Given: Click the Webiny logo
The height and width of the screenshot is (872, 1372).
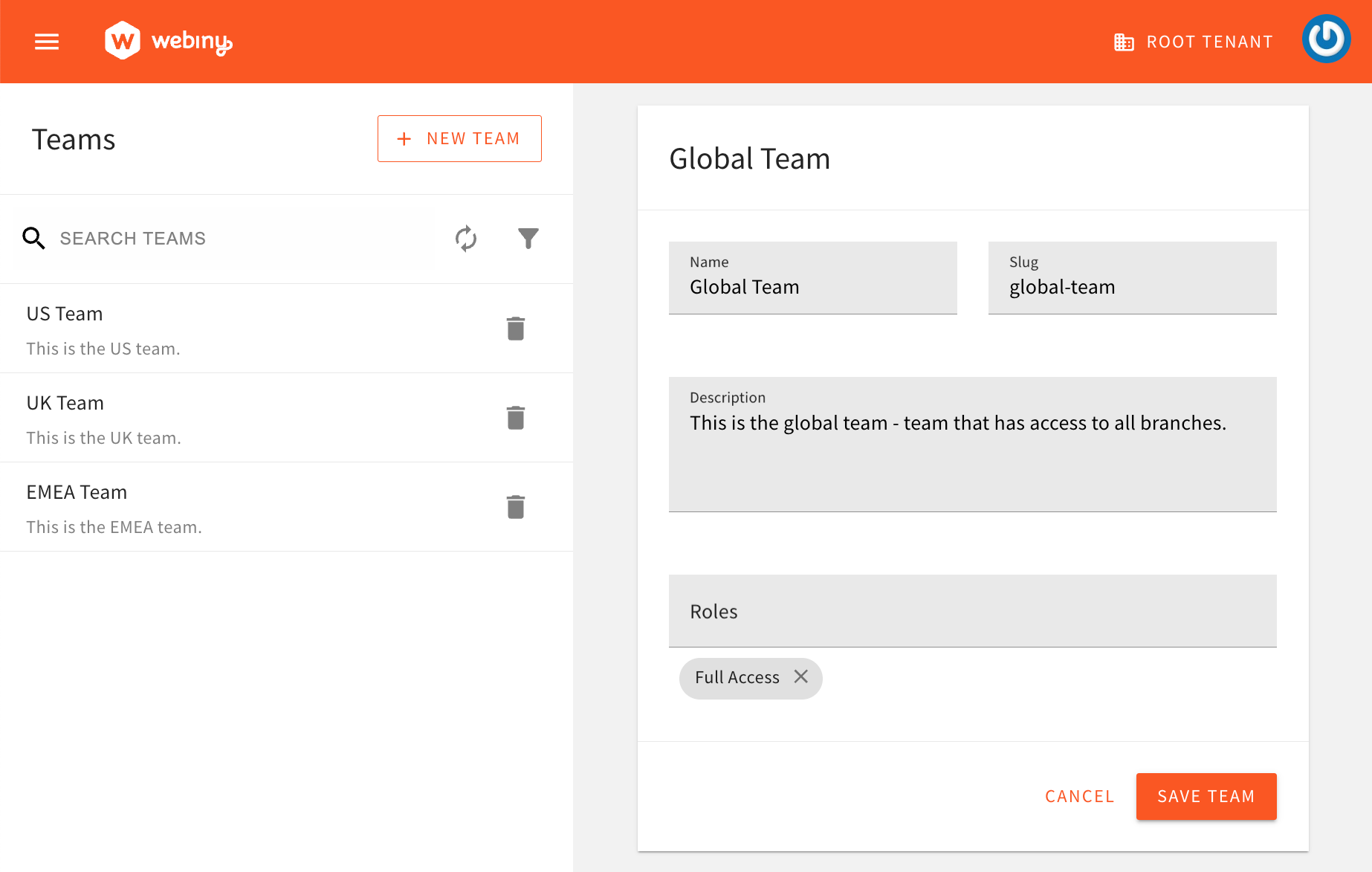Looking at the screenshot, I should pyautogui.click(x=167, y=41).
